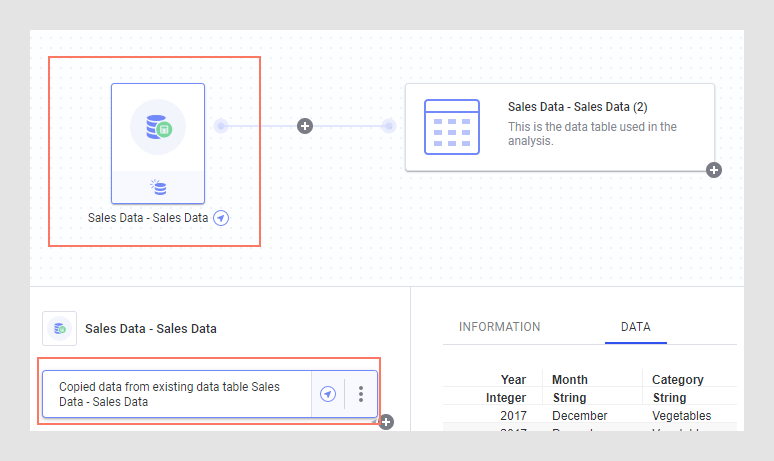Screen dimensions: 774x461
Task: Click locate icon in the Copied data card
Action: (327, 394)
